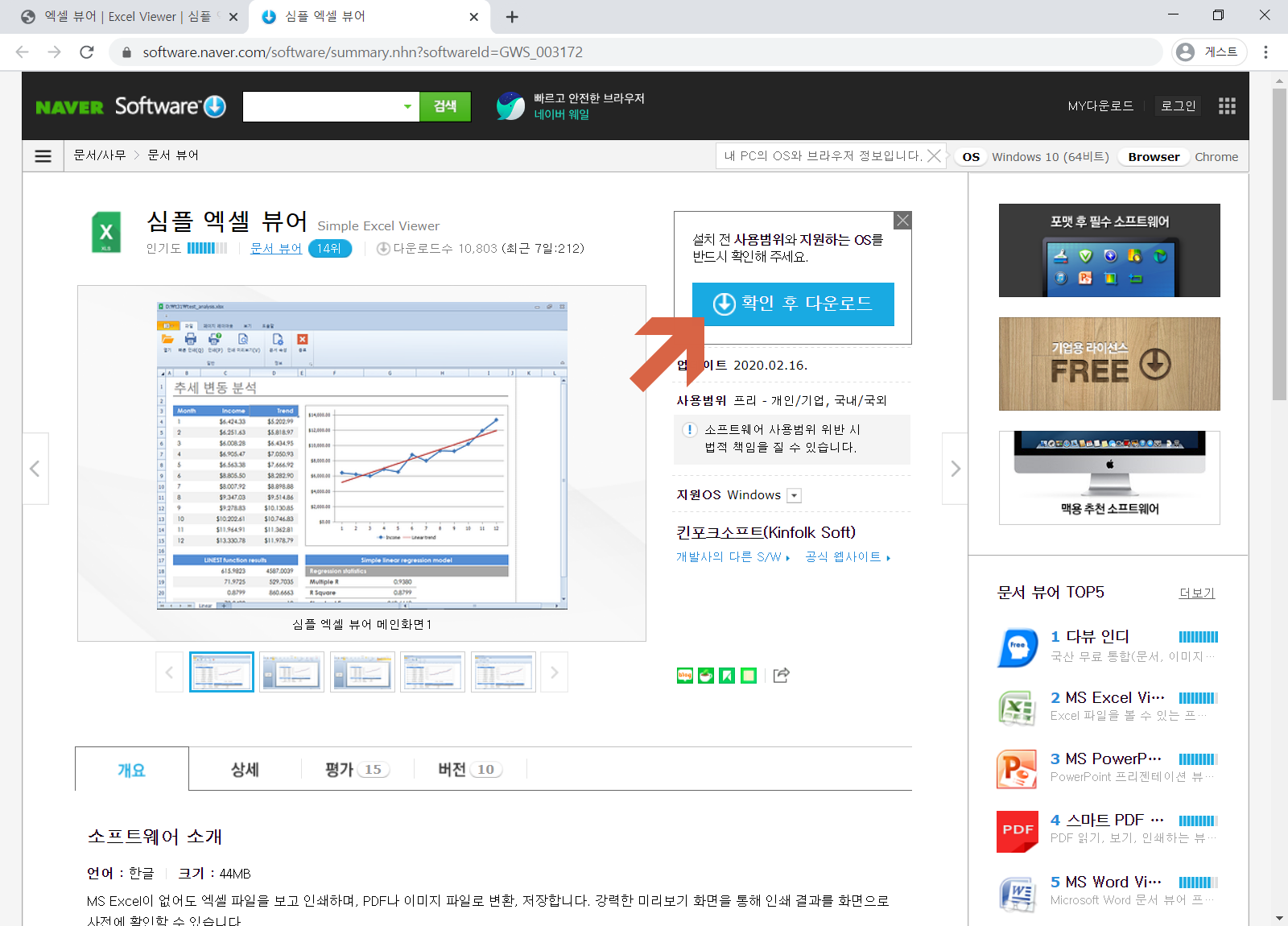
Task: Select the fifth screenshot thumbnail
Action: click(503, 672)
